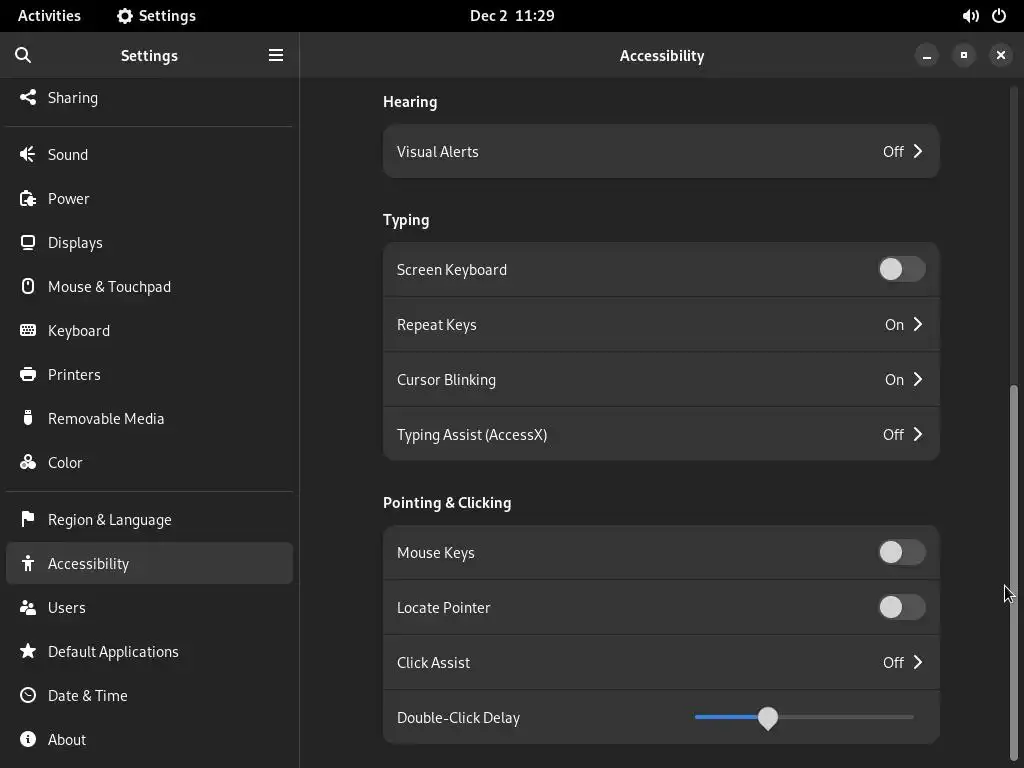This screenshot has width=1024, height=768.
Task: Open the hamburger menu in Settings header
Action: click(x=276, y=55)
